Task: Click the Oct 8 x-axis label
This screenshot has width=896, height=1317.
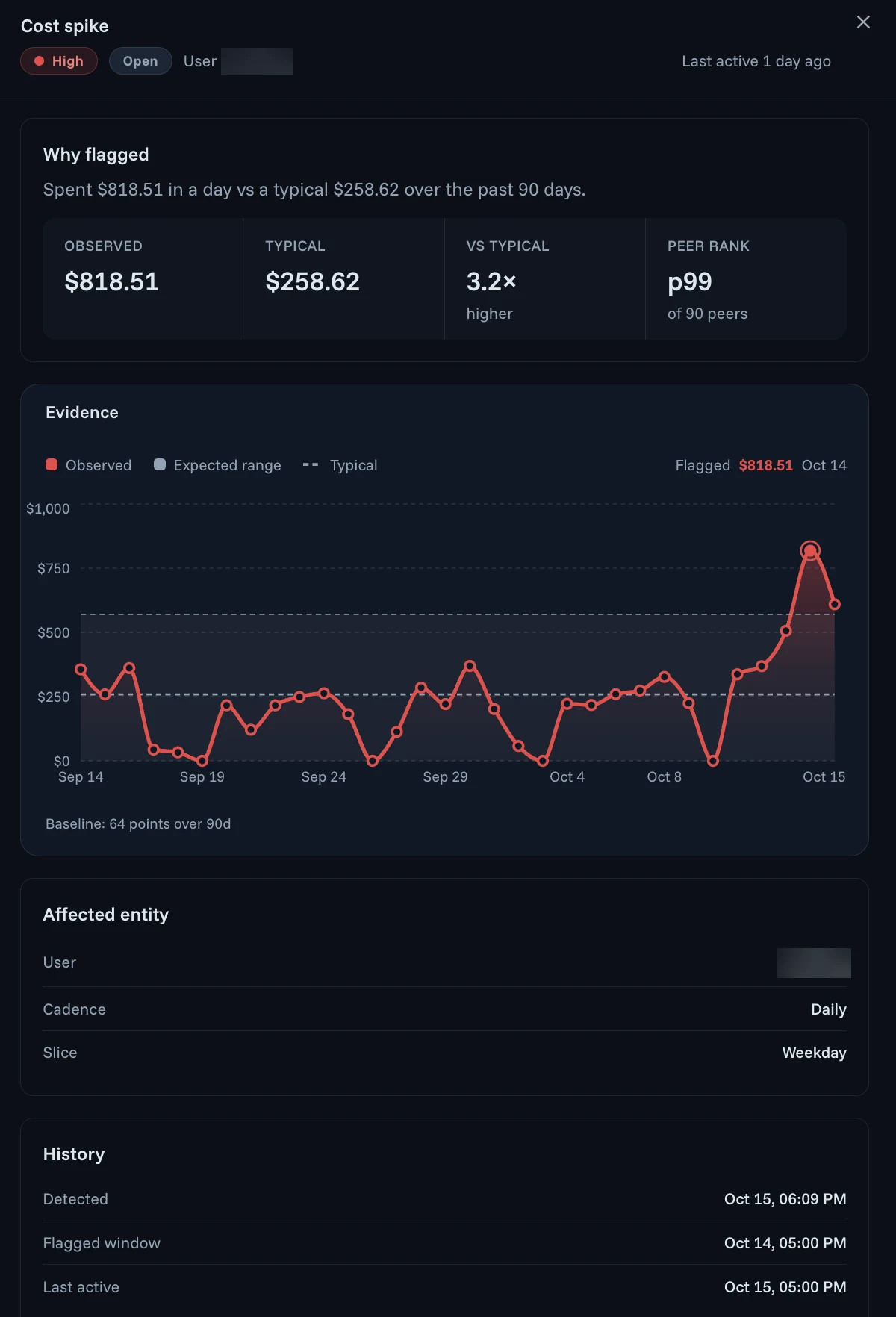Action: (x=665, y=776)
